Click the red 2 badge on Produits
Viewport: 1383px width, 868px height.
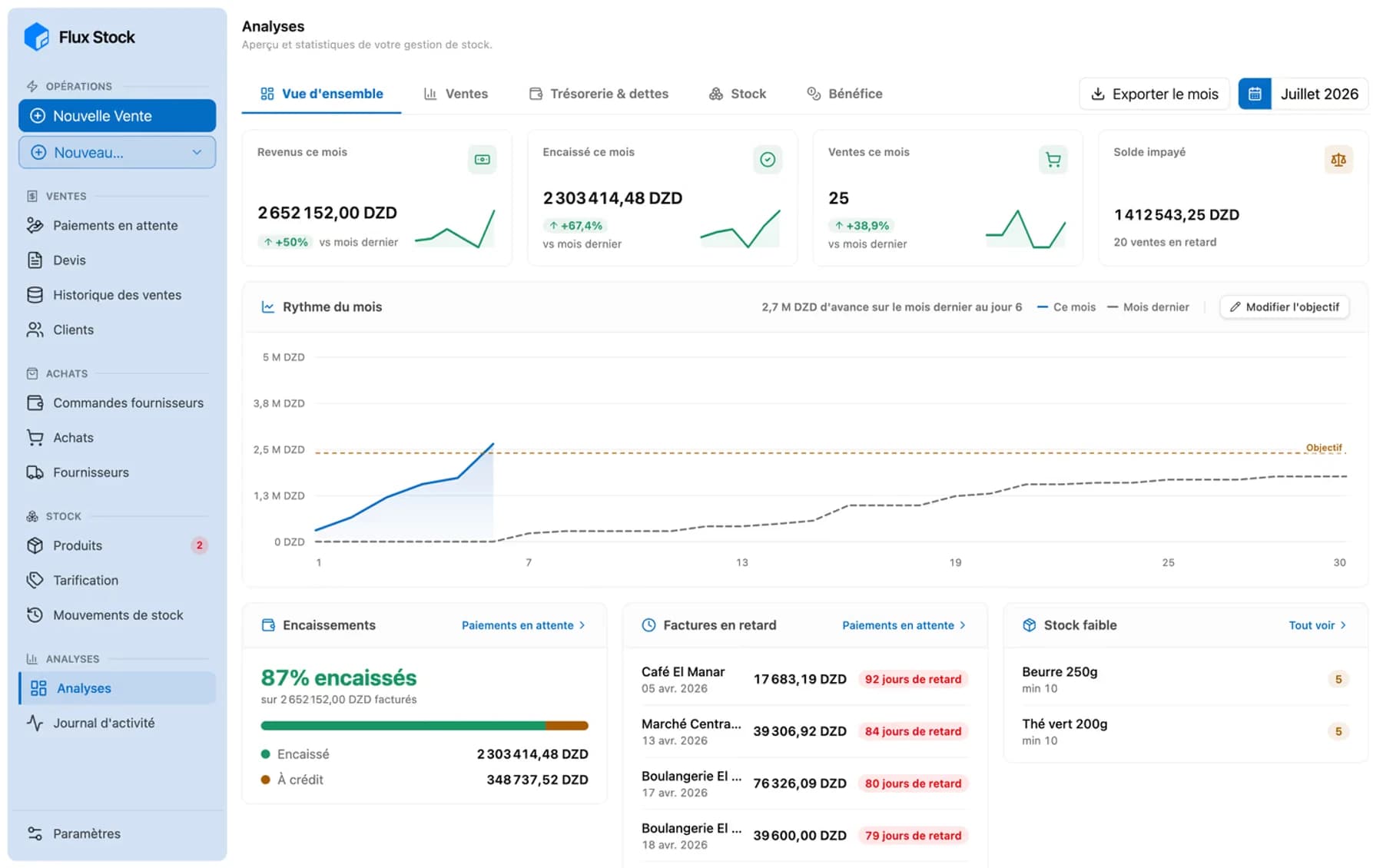coord(199,545)
